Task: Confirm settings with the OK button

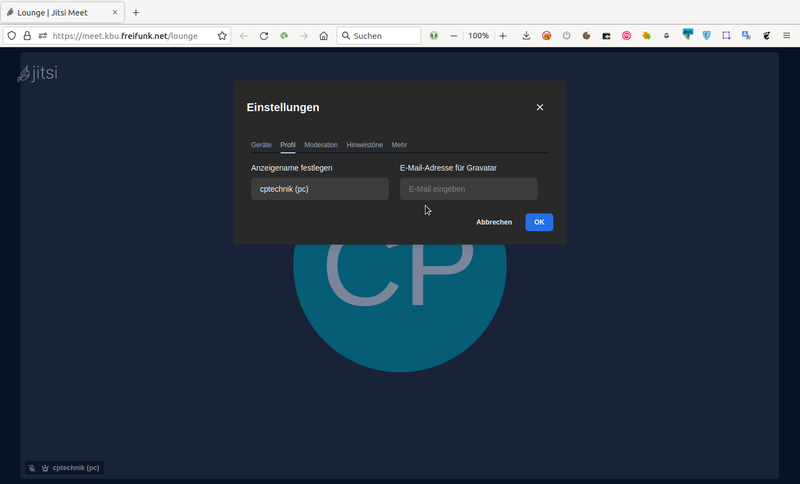Action: pyautogui.click(x=539, y=222)
